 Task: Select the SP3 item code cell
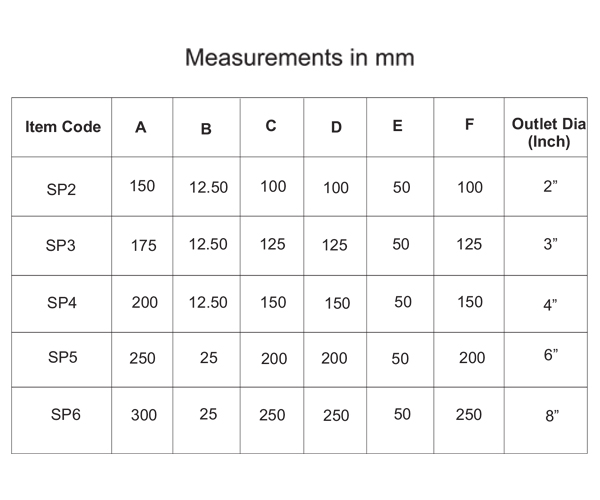pyautogui.click(x=60, y=245)
